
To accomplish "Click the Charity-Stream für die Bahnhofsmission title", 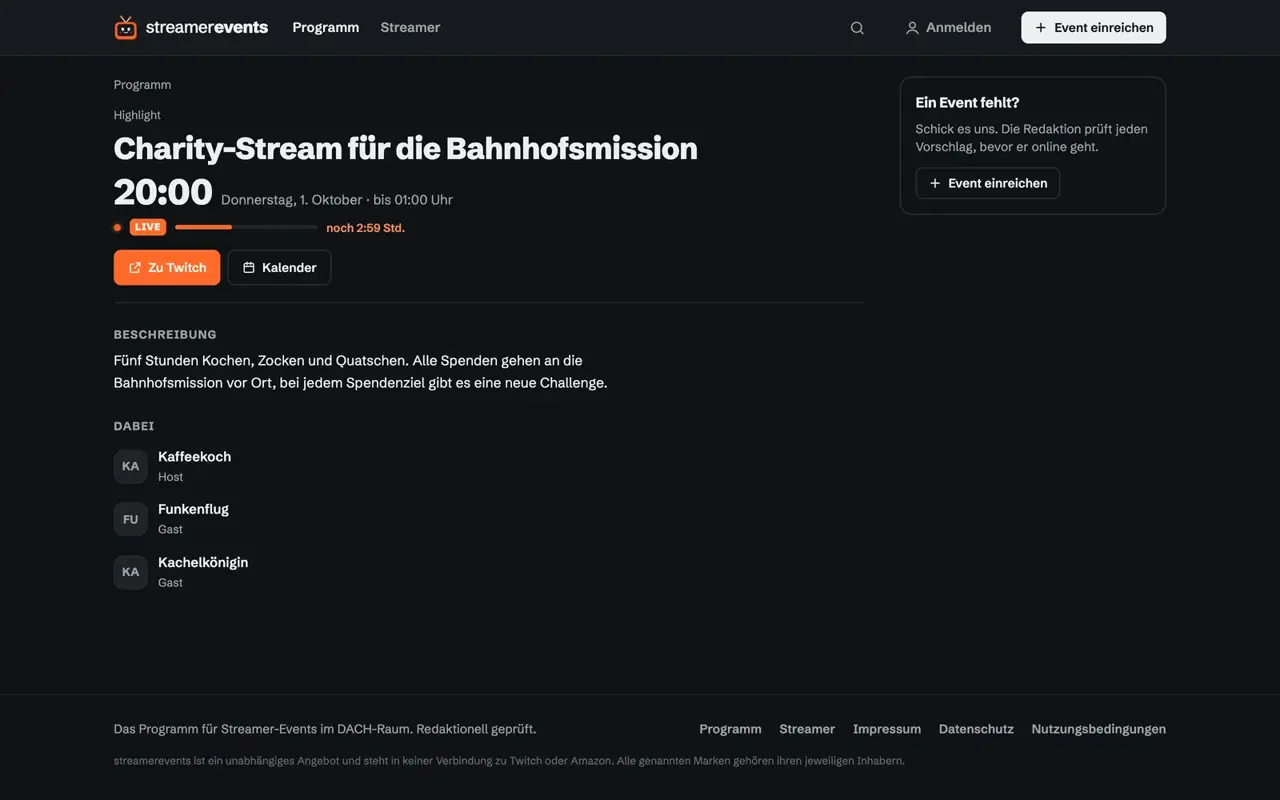I will click(406, 148).
